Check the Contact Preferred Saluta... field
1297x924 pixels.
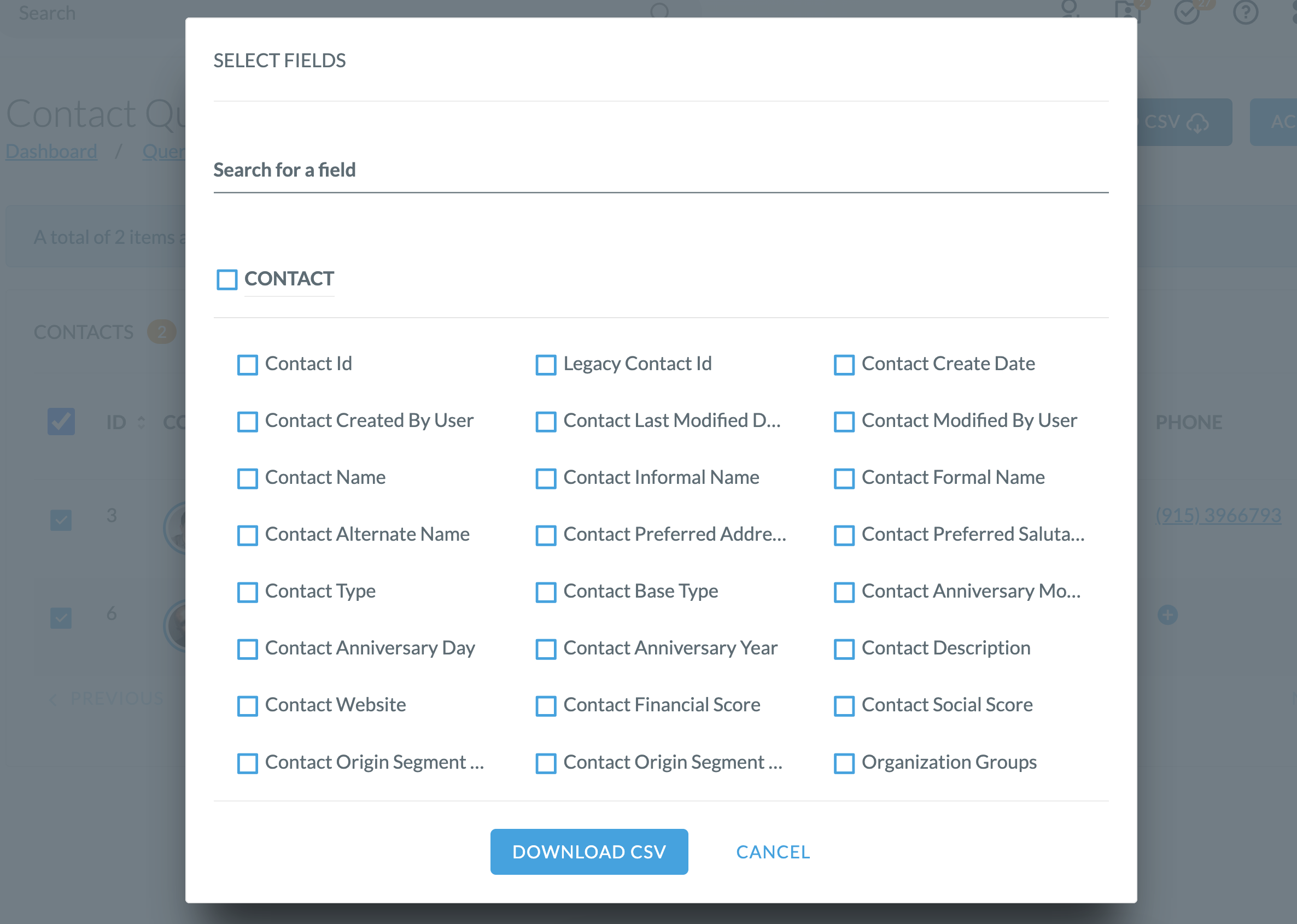point(844,535)
